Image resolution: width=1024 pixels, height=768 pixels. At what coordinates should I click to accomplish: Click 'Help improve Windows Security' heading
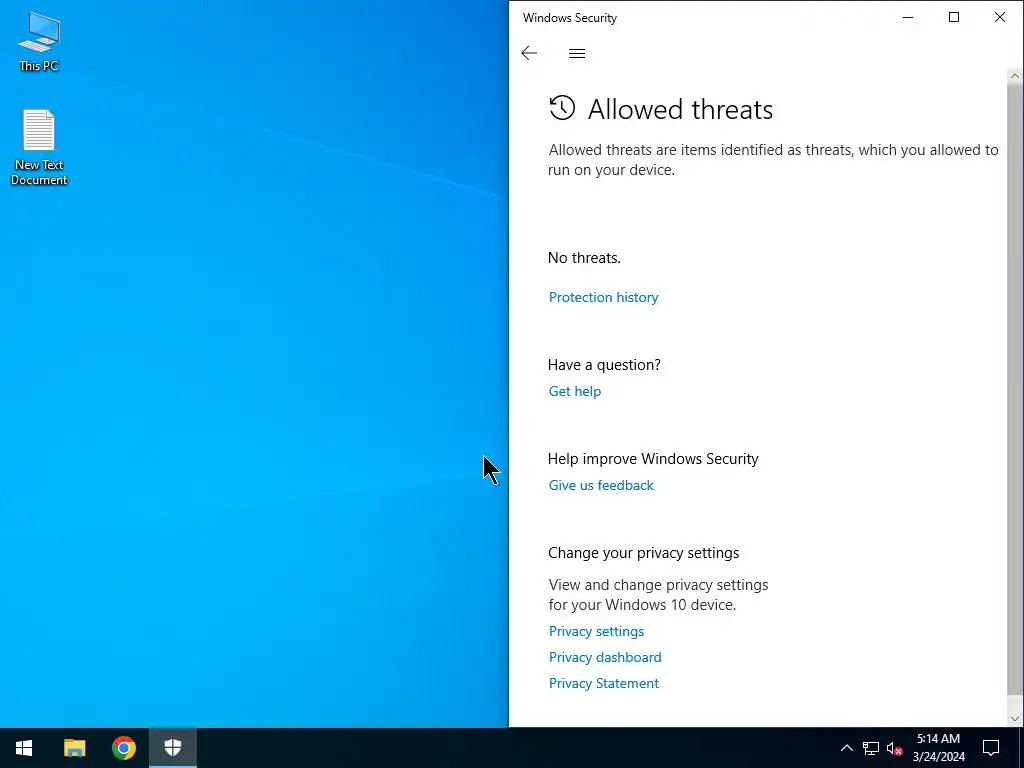(653, 459)
